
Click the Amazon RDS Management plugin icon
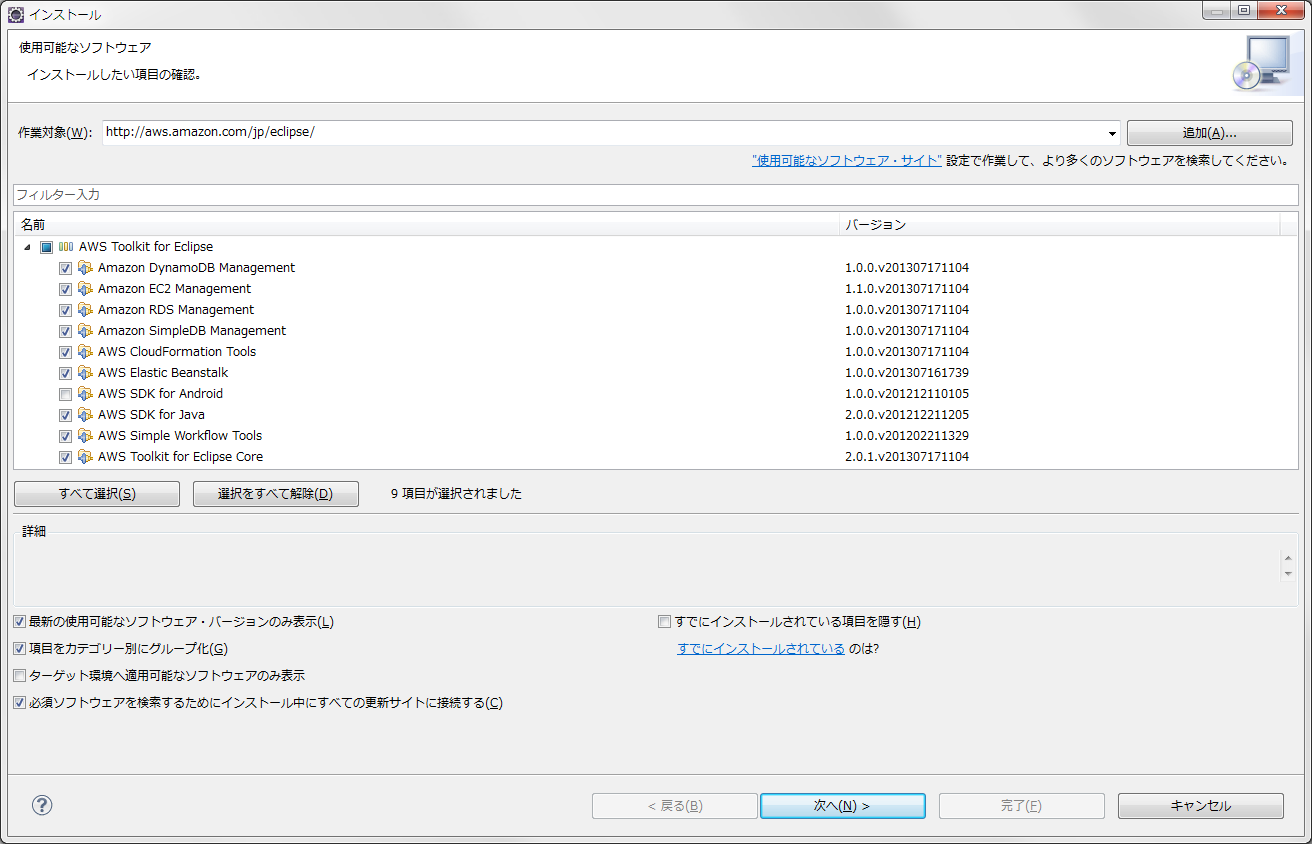pos(85,310)
